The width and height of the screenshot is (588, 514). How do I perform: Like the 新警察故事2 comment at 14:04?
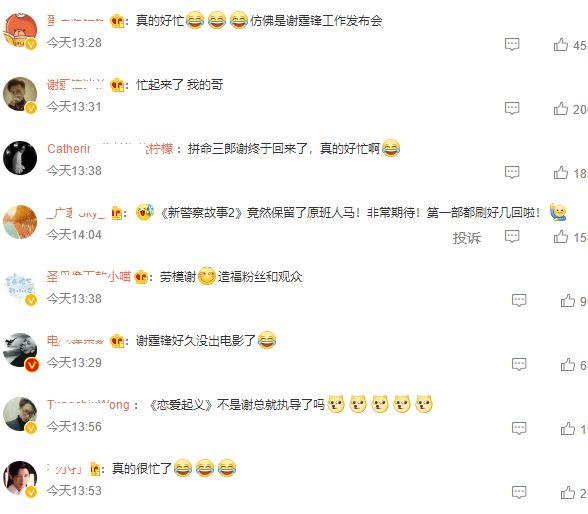(561, 237)
